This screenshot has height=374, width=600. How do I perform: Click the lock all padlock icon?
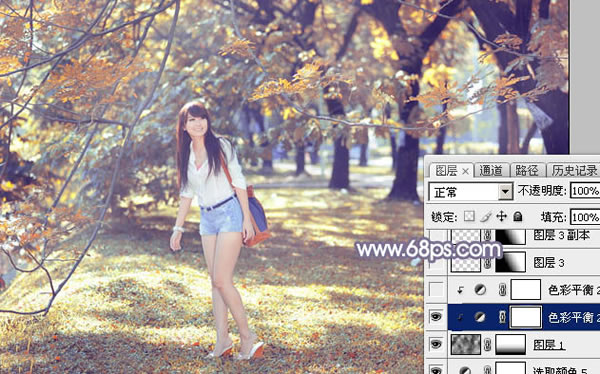tap(518, 216)
